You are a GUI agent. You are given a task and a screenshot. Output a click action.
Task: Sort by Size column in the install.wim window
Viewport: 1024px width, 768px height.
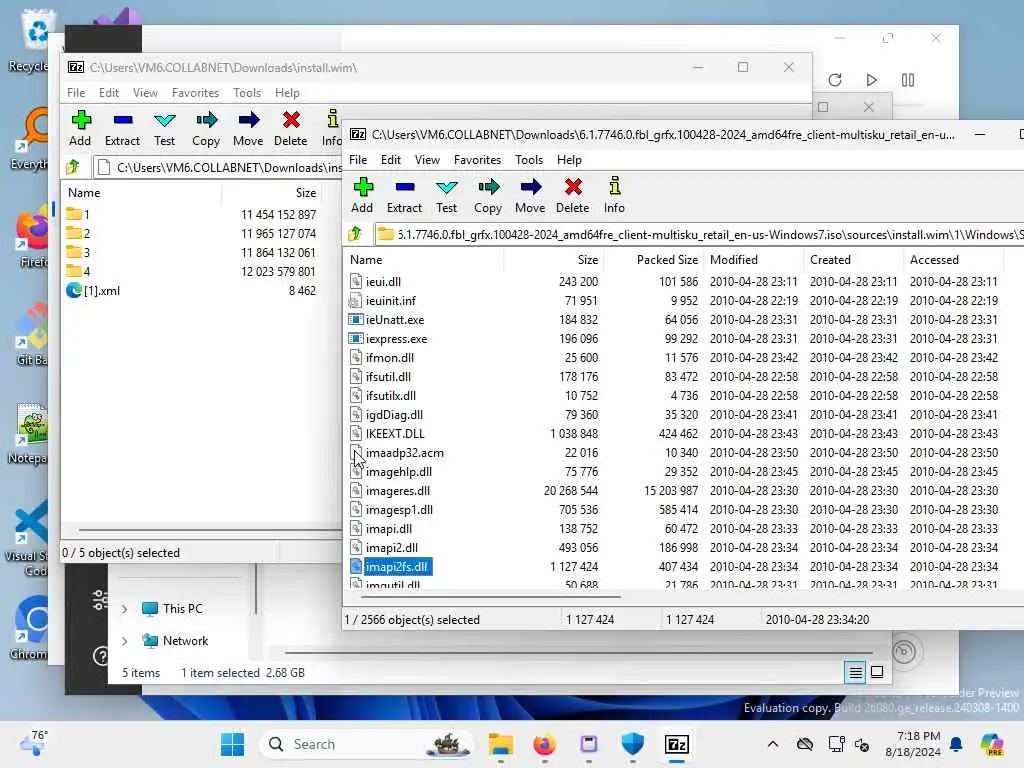(x=271, y=193)
